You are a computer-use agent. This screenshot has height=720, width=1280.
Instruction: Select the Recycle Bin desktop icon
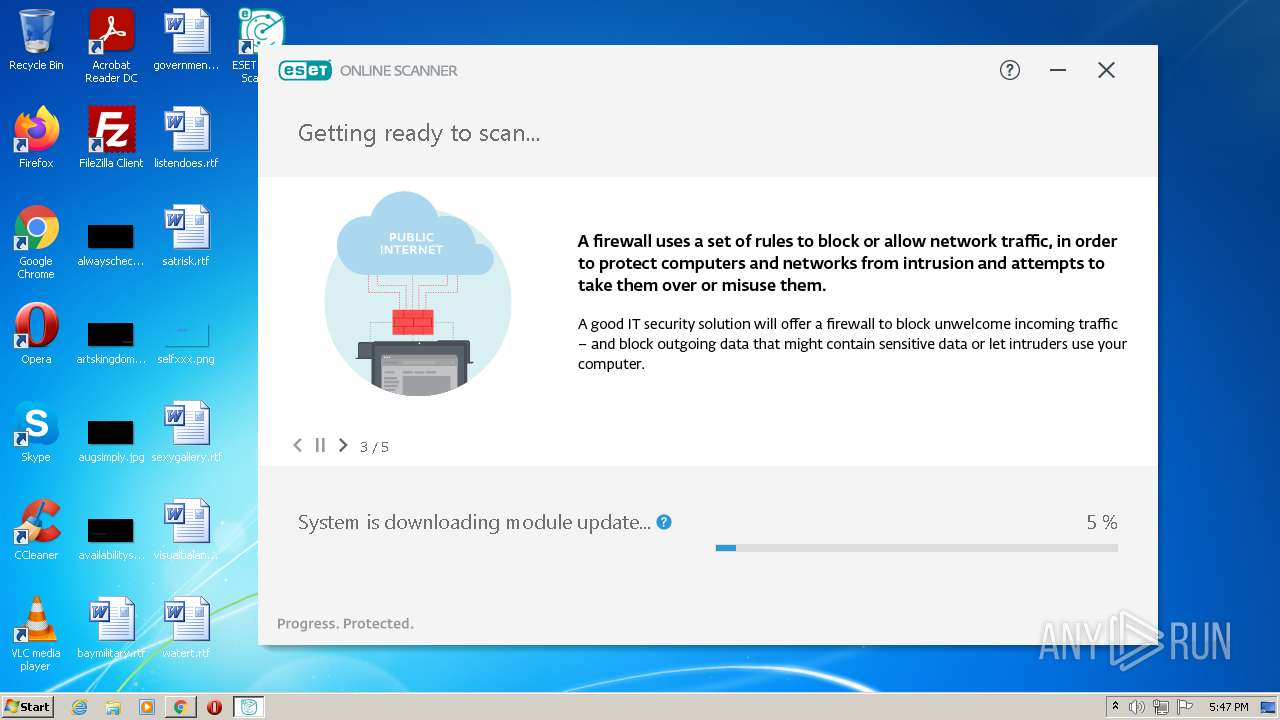pos(36,41)
